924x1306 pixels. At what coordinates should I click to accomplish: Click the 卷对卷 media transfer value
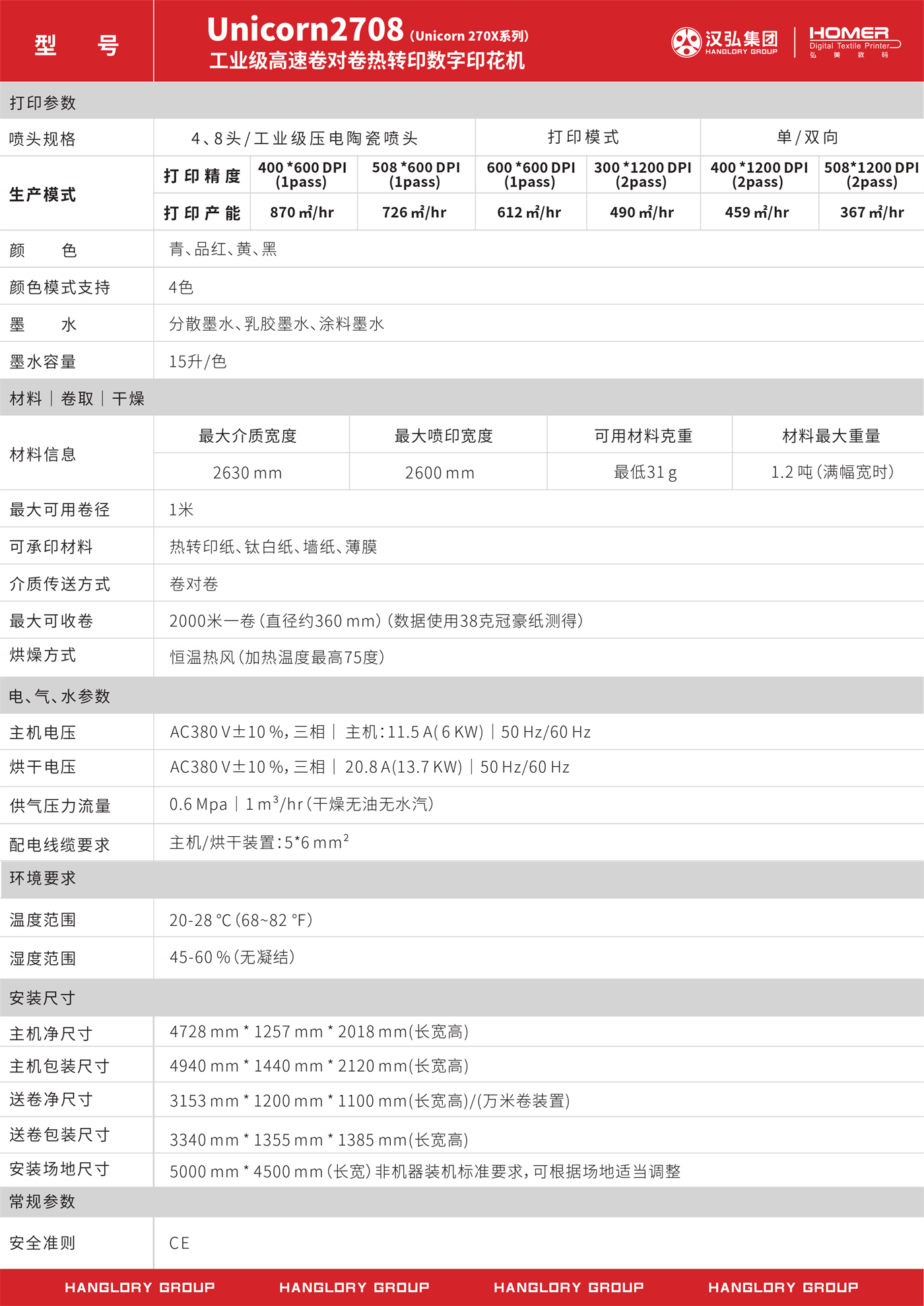[x=194, y=584]
